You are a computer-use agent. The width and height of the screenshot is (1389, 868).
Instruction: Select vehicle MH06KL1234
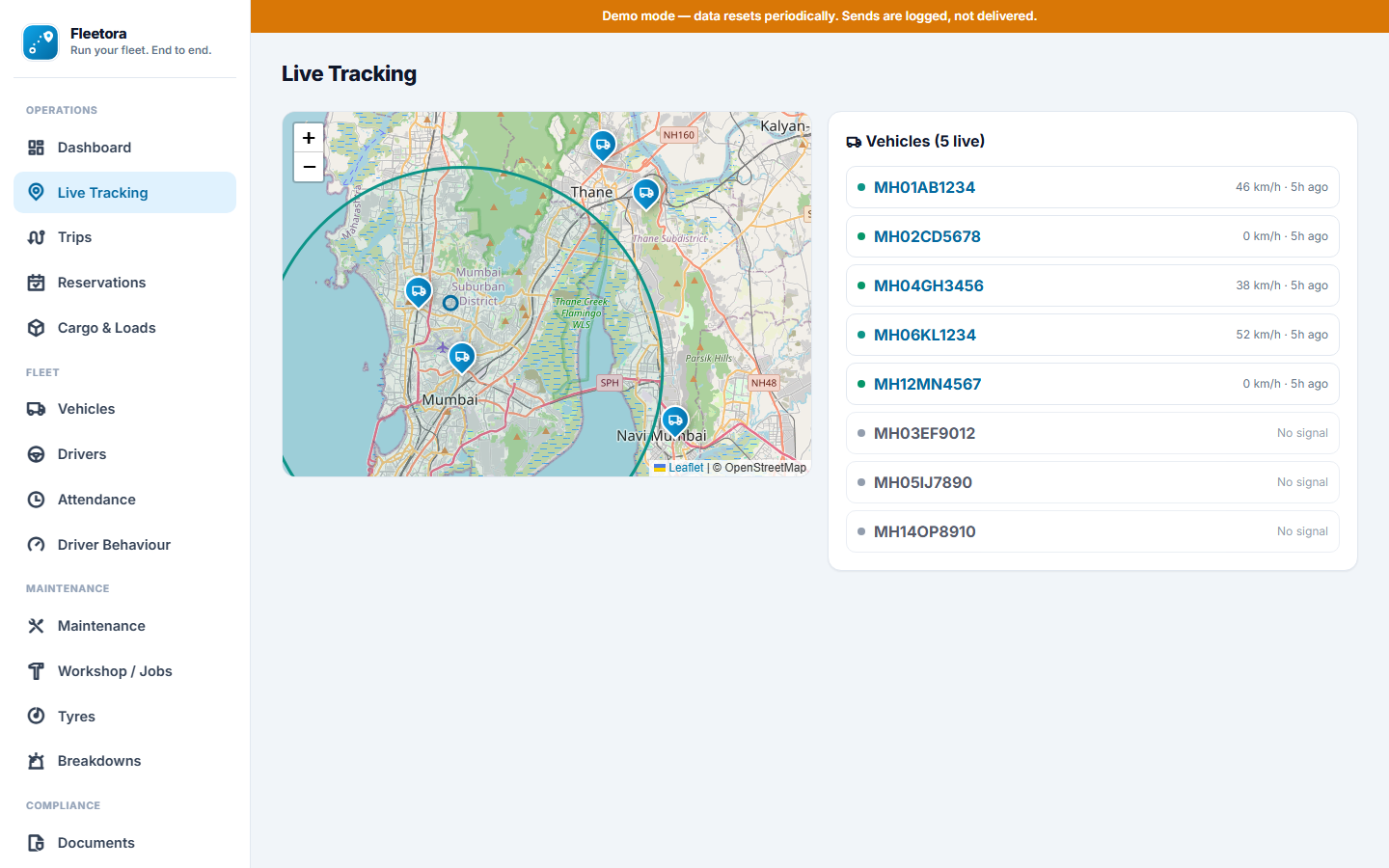pos(1093,335)
